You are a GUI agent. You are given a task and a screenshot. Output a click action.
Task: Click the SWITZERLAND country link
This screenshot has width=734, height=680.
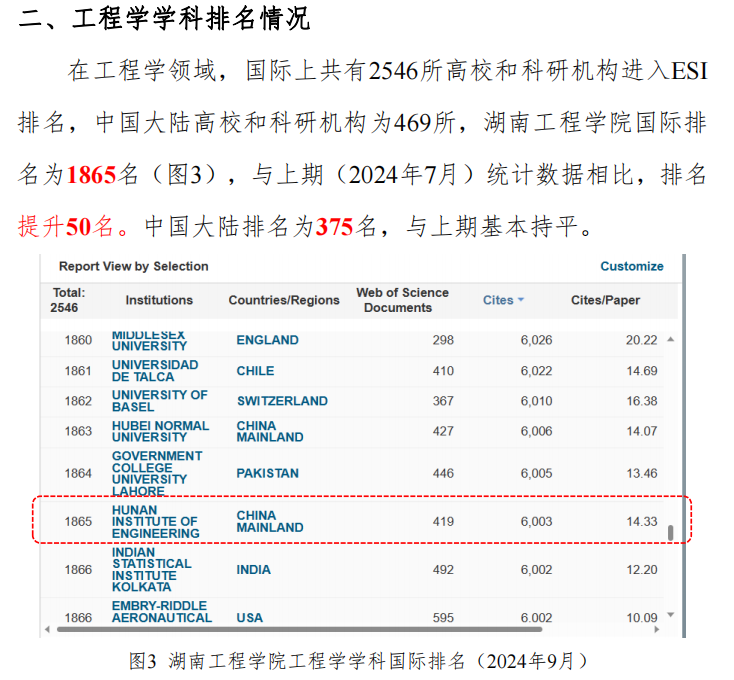[x=281, y=401]
